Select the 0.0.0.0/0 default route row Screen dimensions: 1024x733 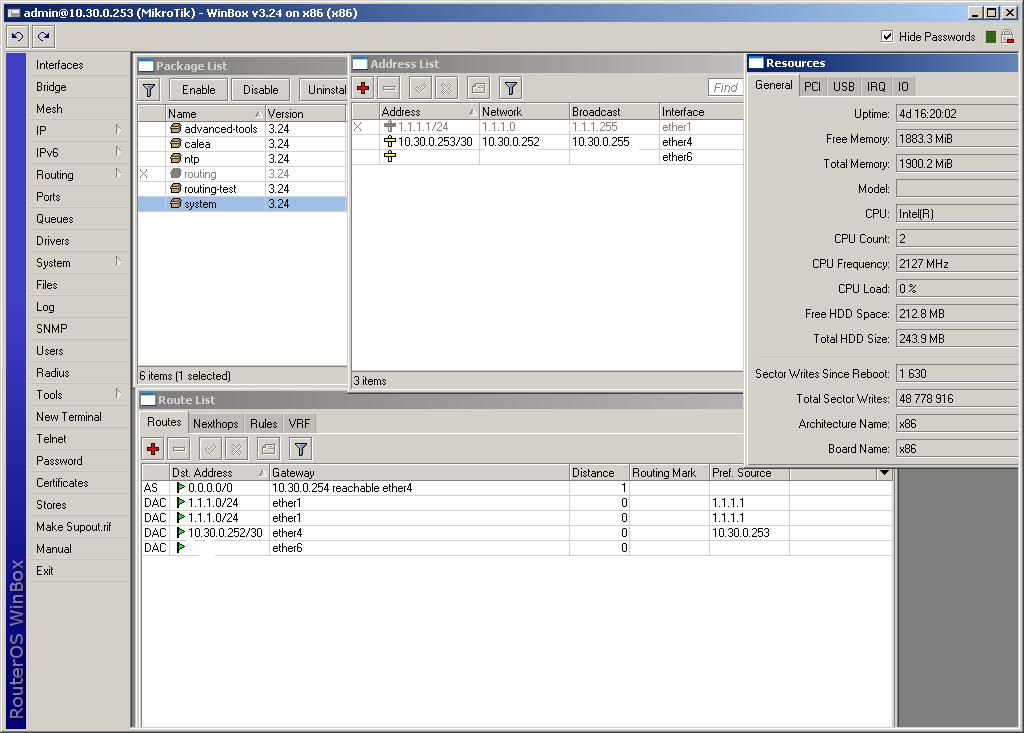pyautogui.click(x=516, y=488)
